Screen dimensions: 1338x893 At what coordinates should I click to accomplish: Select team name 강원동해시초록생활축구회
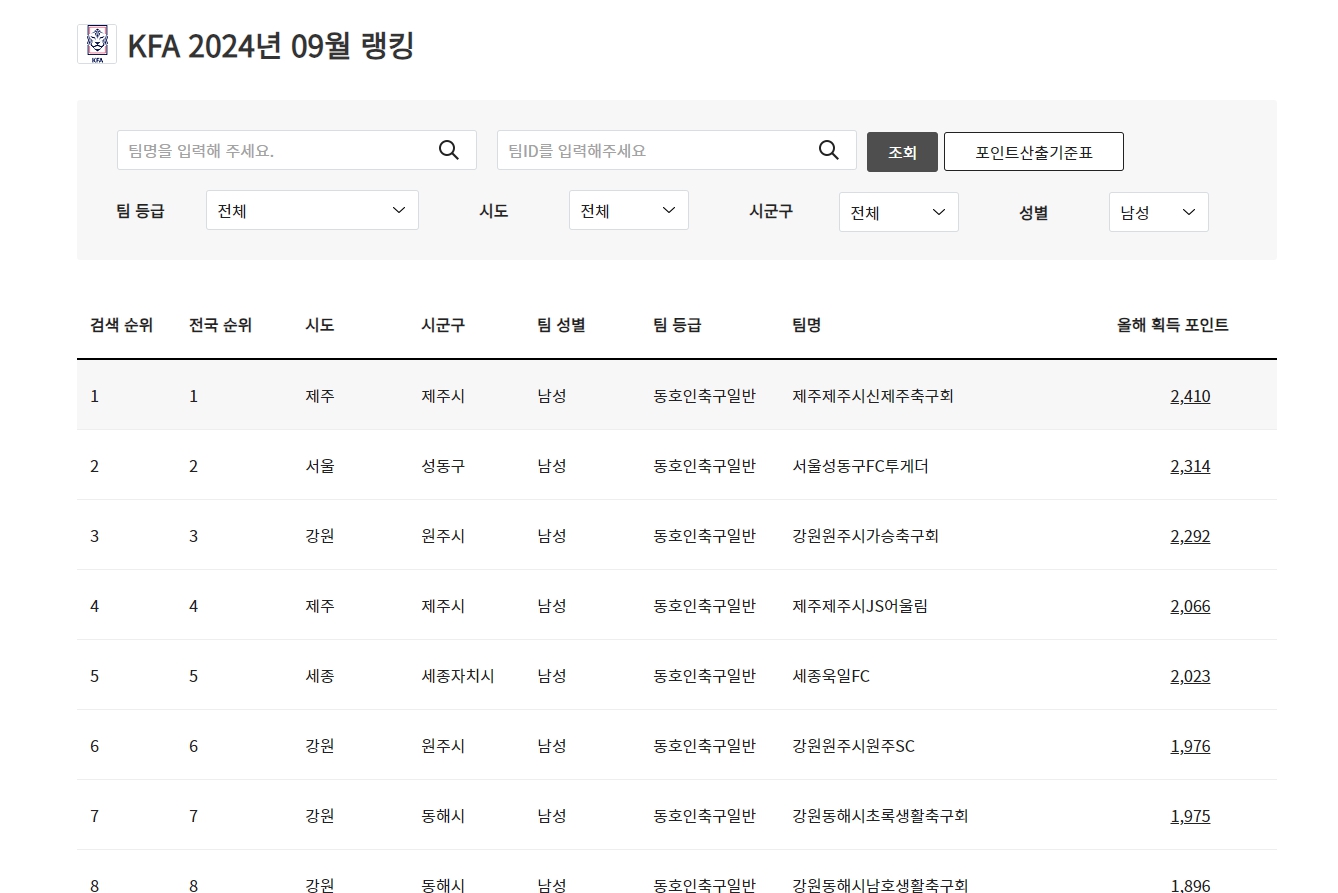[880, 816]
